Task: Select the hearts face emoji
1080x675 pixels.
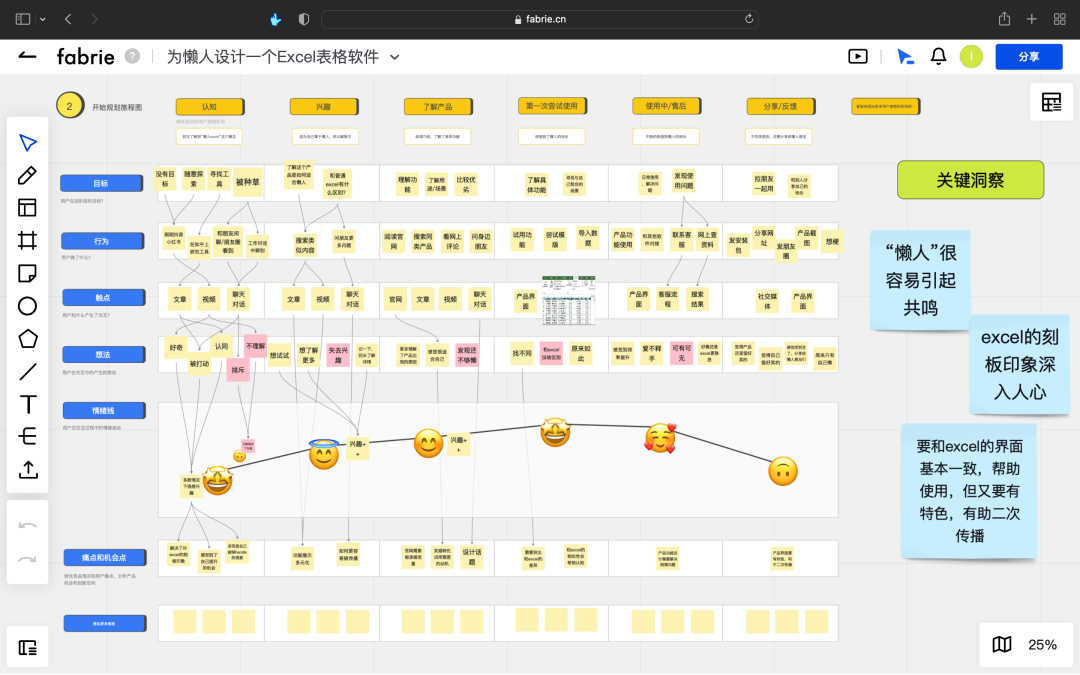Action: tap(661, 438)
